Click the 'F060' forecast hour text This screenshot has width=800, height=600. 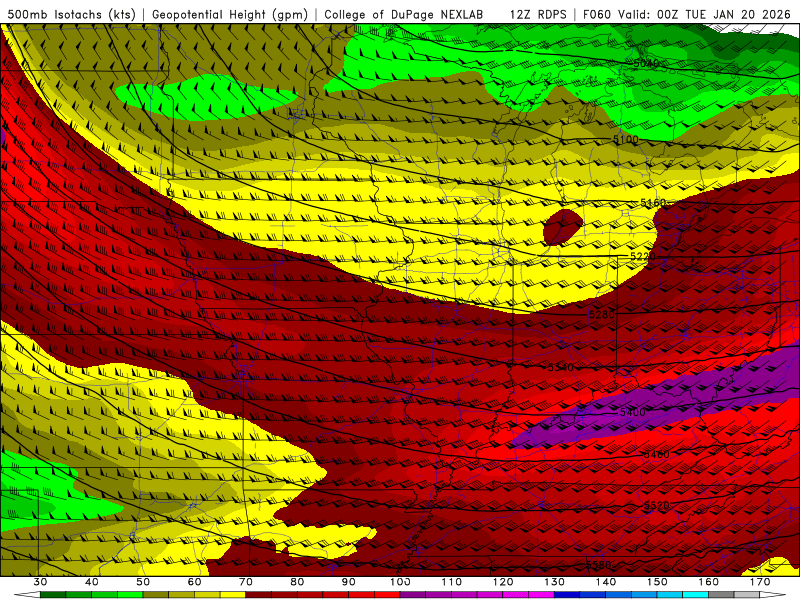(596, 15)
